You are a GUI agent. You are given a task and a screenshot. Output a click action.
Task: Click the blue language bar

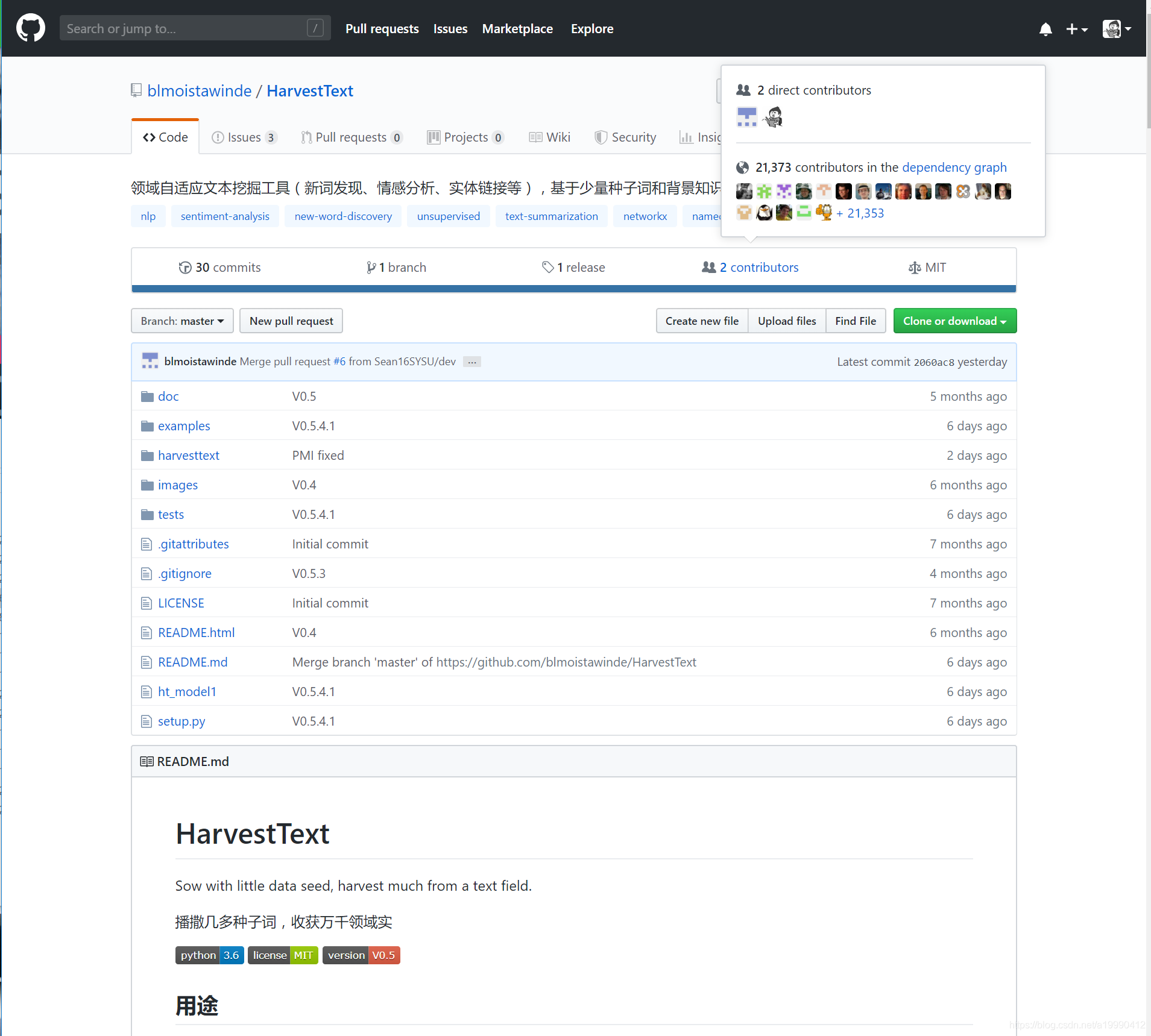point(574,289)
